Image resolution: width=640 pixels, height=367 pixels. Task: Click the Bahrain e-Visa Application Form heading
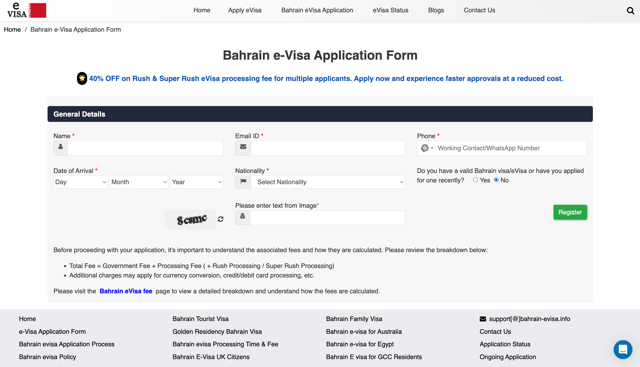320,55
